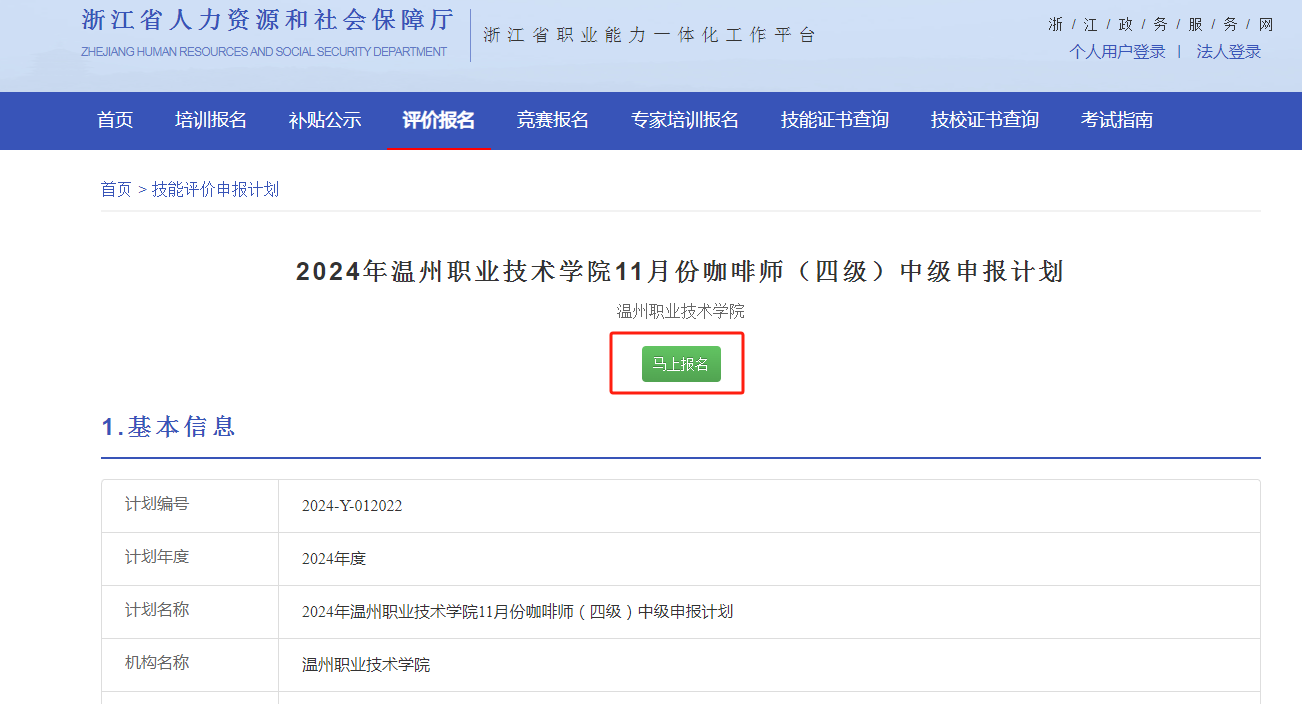Viewport: 1302px width, 704px height.
Task: Click the 首页 breadcrumb link
Action: coord(116,189)
